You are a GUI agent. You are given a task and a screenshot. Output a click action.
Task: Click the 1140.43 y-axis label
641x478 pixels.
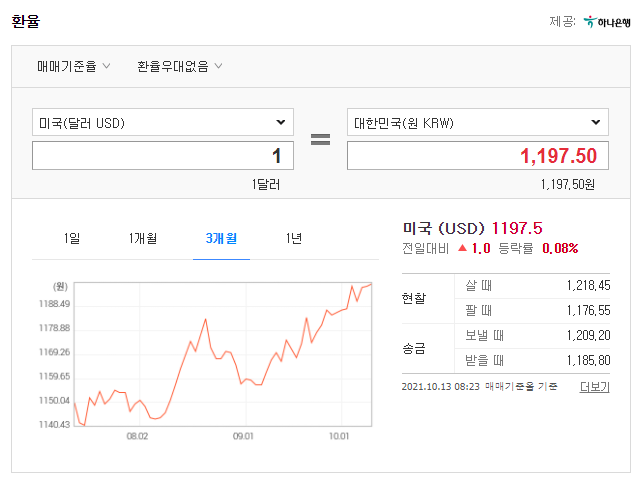point(54,424)
